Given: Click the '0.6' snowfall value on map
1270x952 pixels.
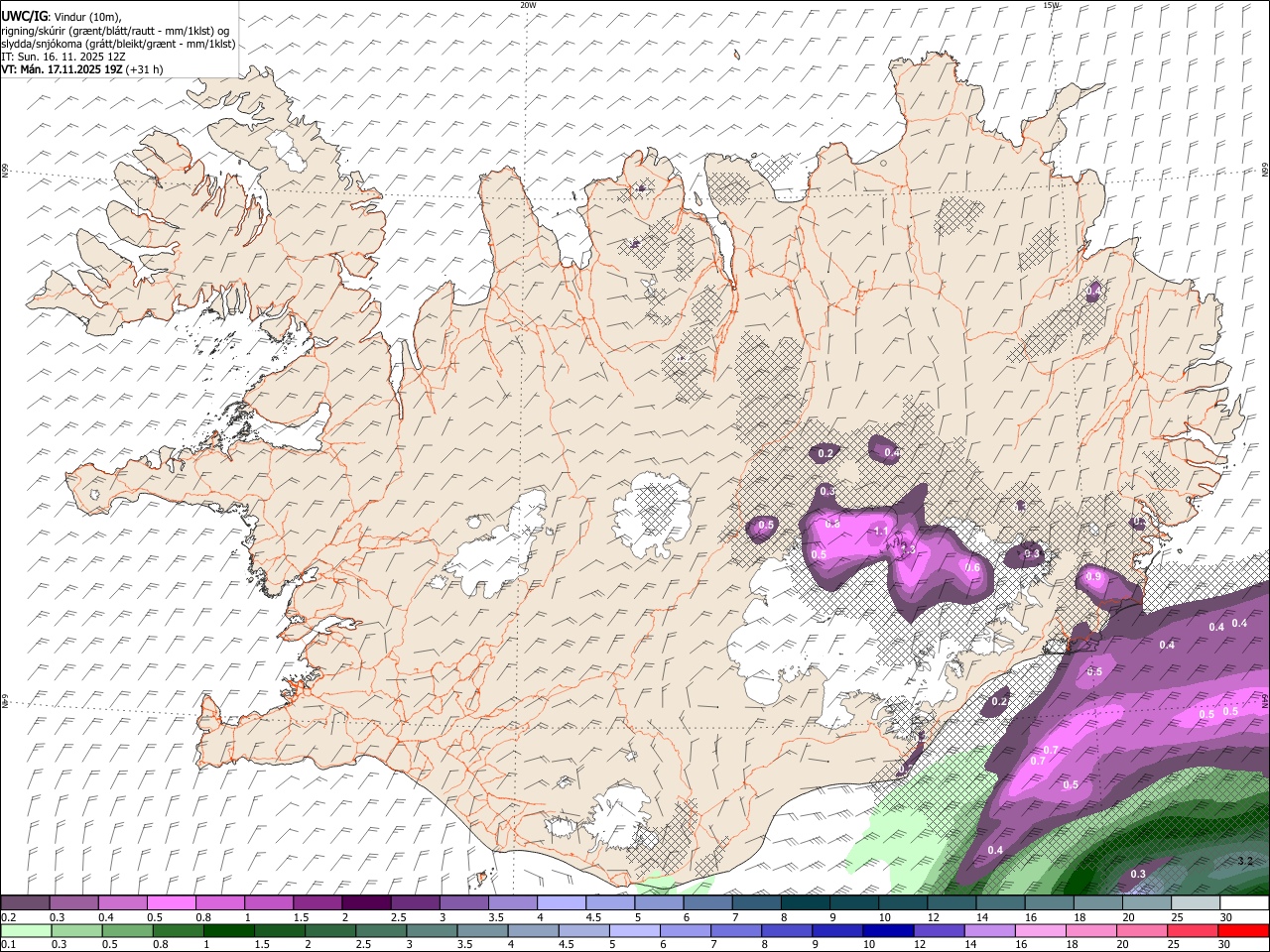Looking at the screenshot, I should 973,568.
